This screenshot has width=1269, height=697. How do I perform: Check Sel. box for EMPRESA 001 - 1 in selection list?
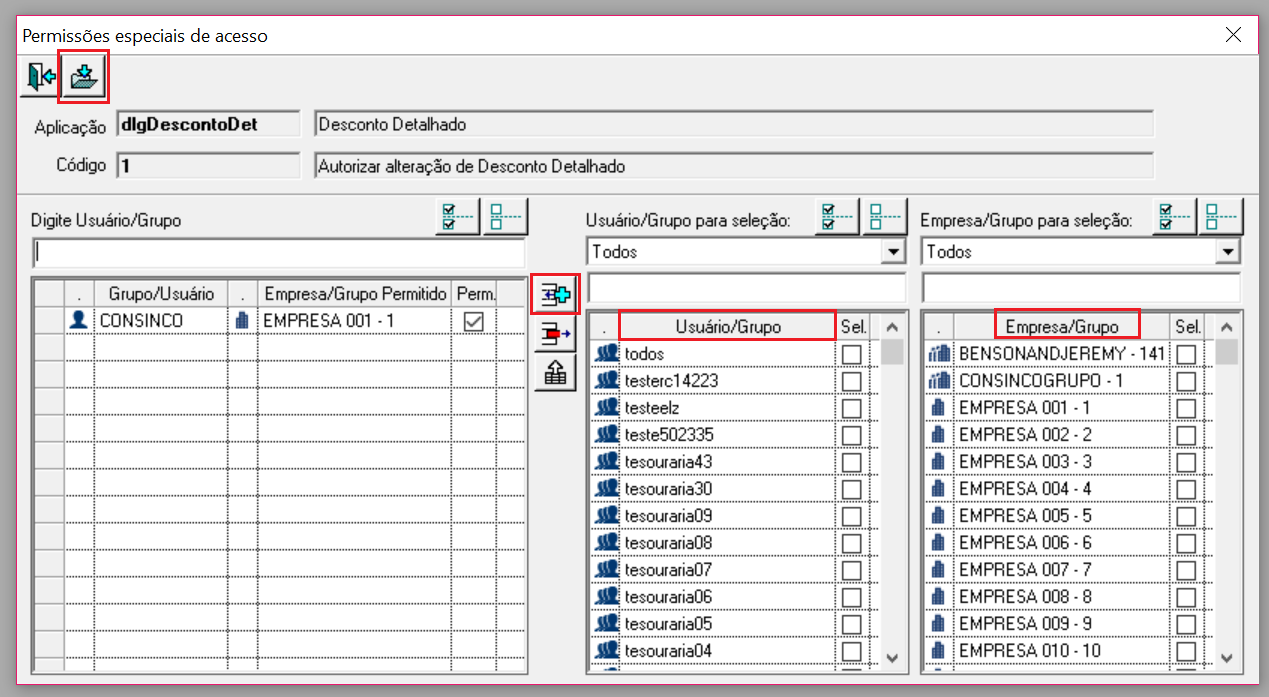(1186, 408)
